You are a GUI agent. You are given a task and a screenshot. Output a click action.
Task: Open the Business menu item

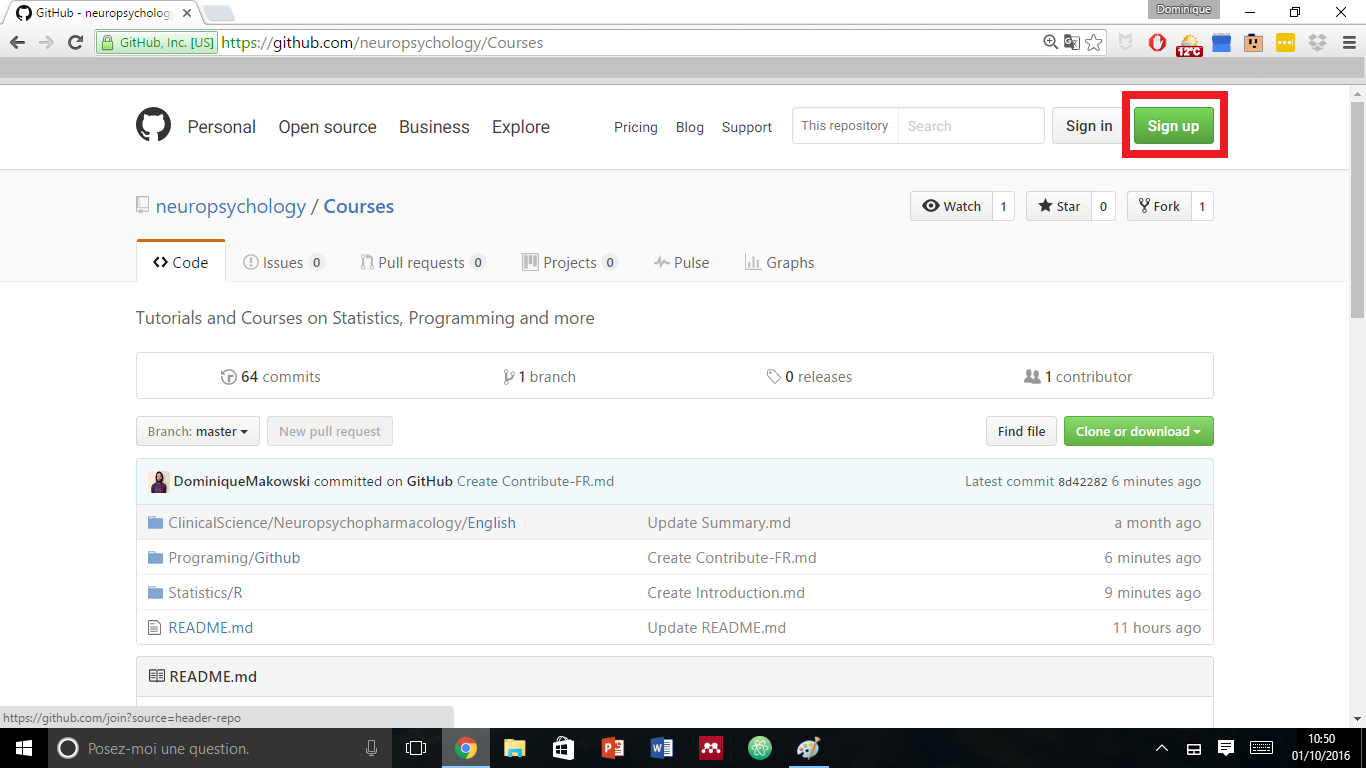pyautogui.click(x=434, y=127)
